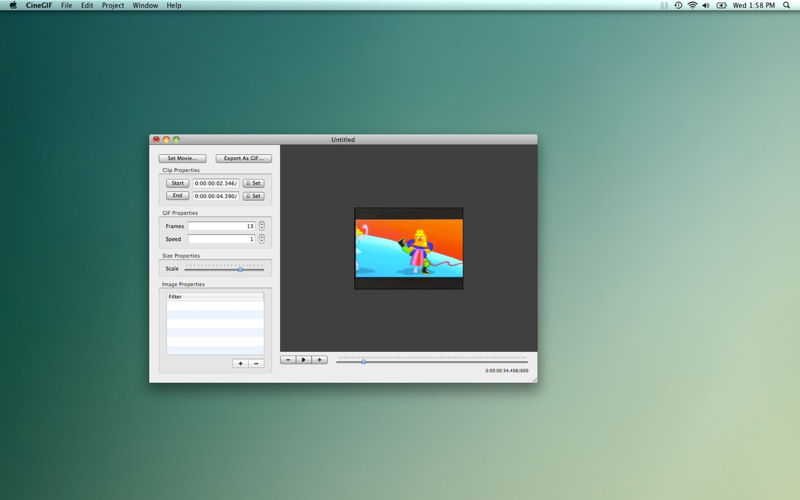Click the Frames value field

221,226
